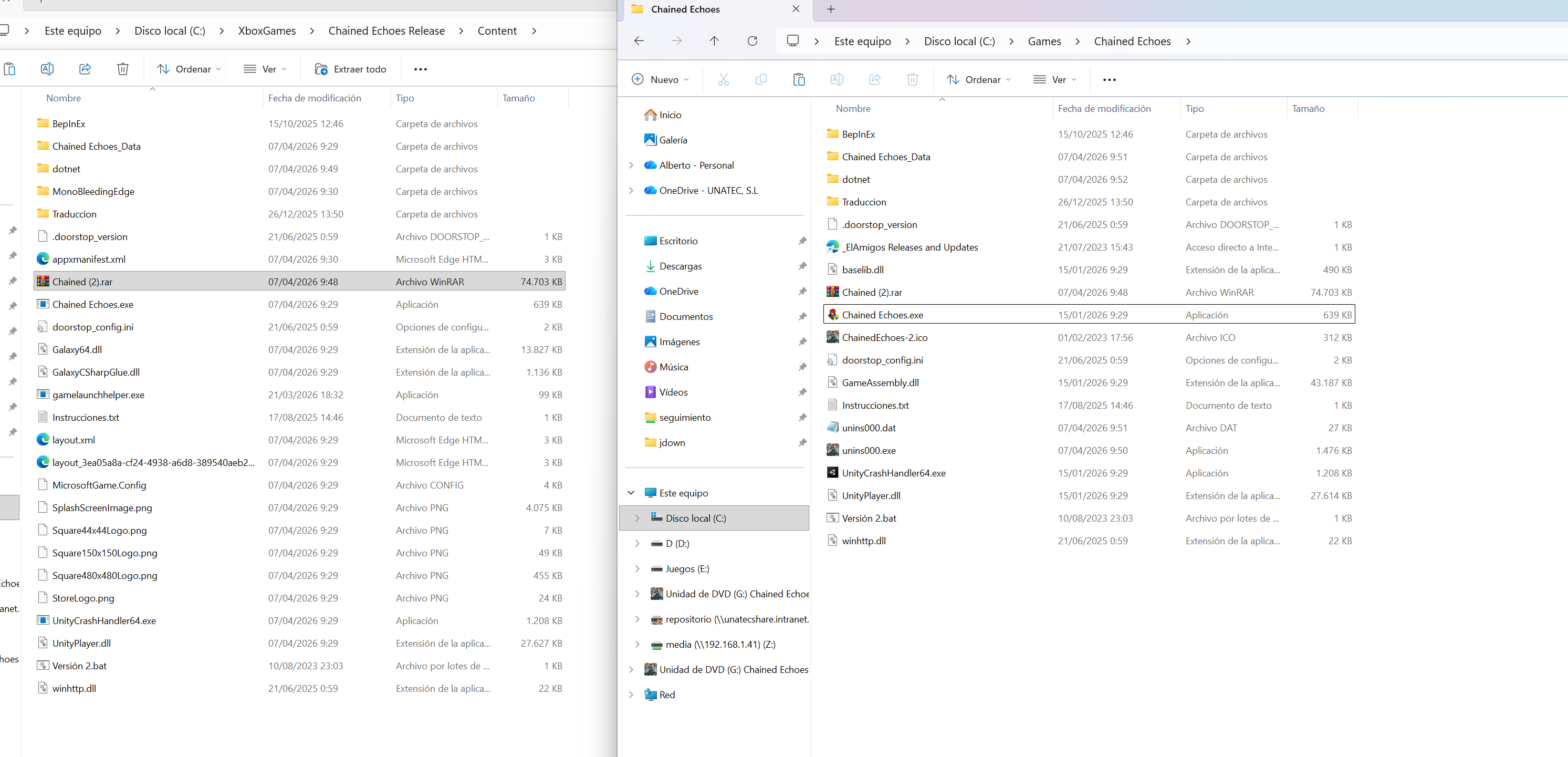The image size is (1568, 757).
Task: Click the Extraer todo button
Action: pos(351,69)
